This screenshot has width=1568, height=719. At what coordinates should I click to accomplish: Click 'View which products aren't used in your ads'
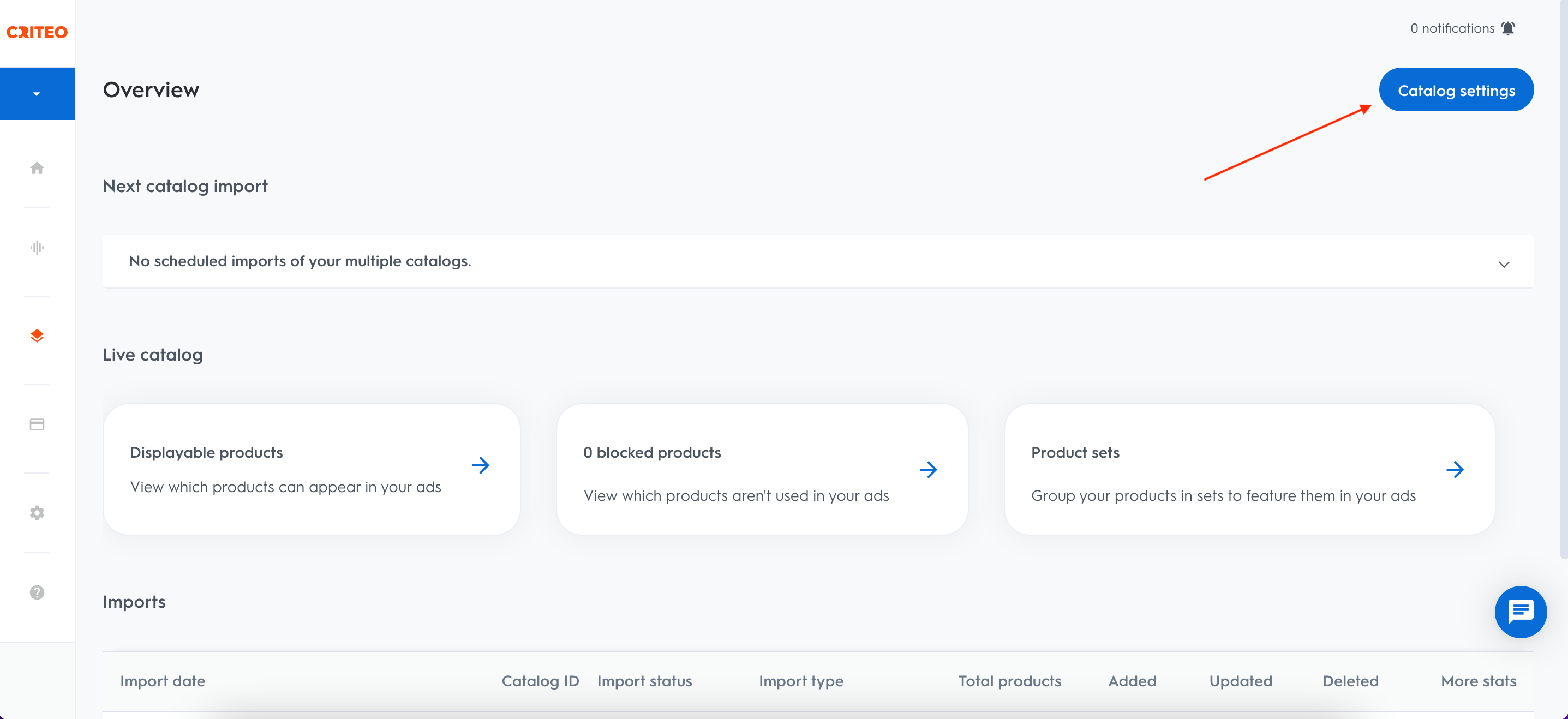click(x=736, y=495)
